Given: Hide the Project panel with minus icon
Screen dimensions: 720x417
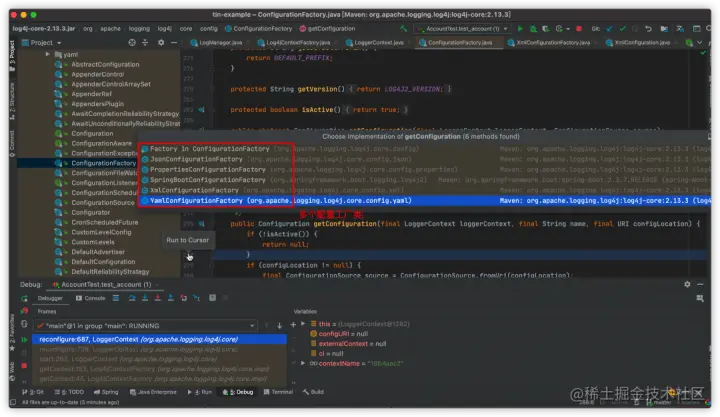Looking at the screenshot, I should click(174, 42).
